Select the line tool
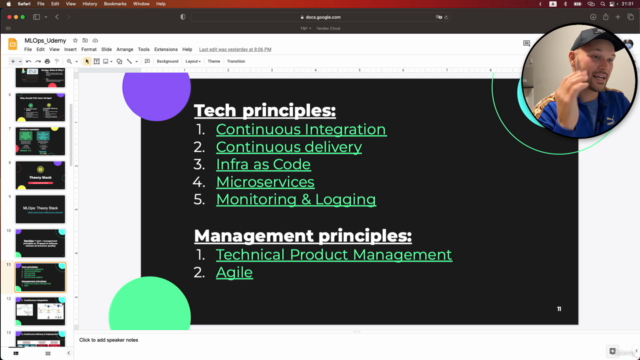Screen dimensions: 640x360 [129, 61]
